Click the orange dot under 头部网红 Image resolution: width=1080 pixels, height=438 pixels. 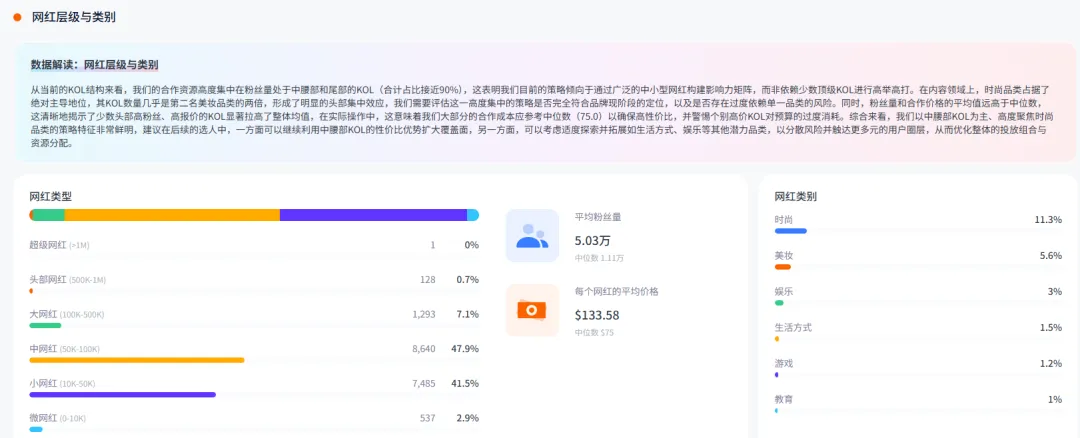(31, 291)
